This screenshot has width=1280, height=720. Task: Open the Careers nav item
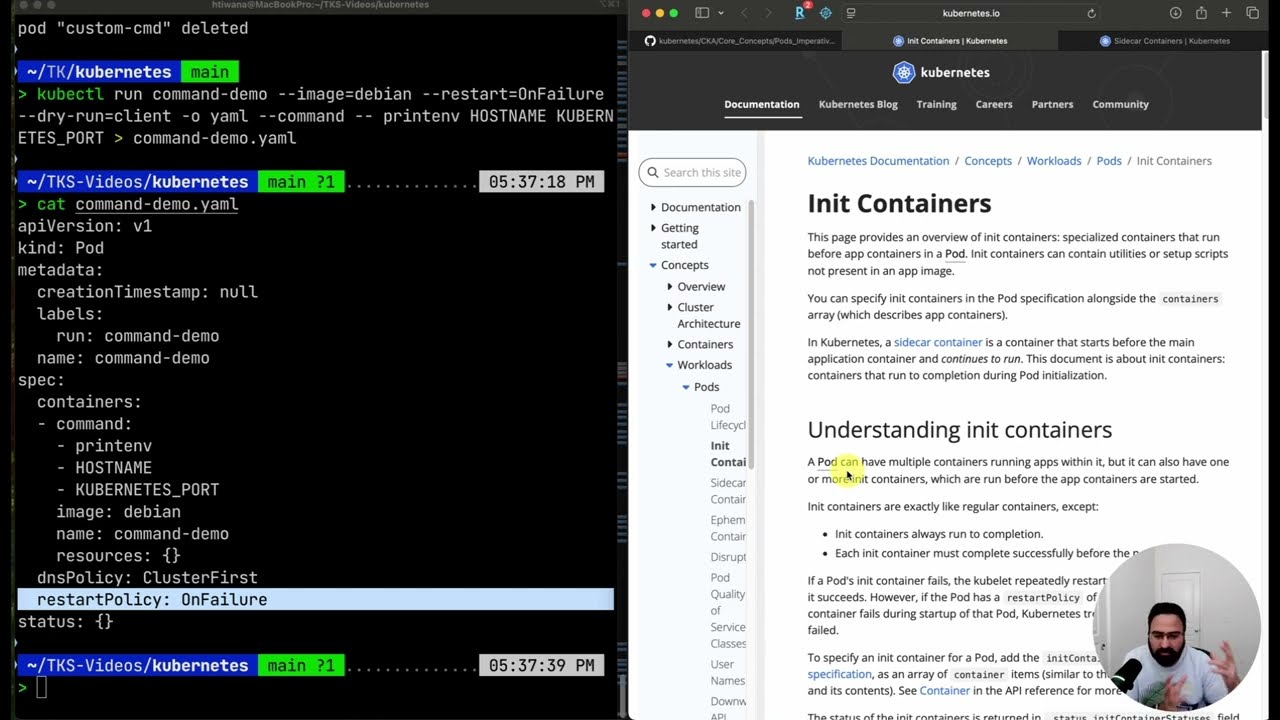click(994, 104)
